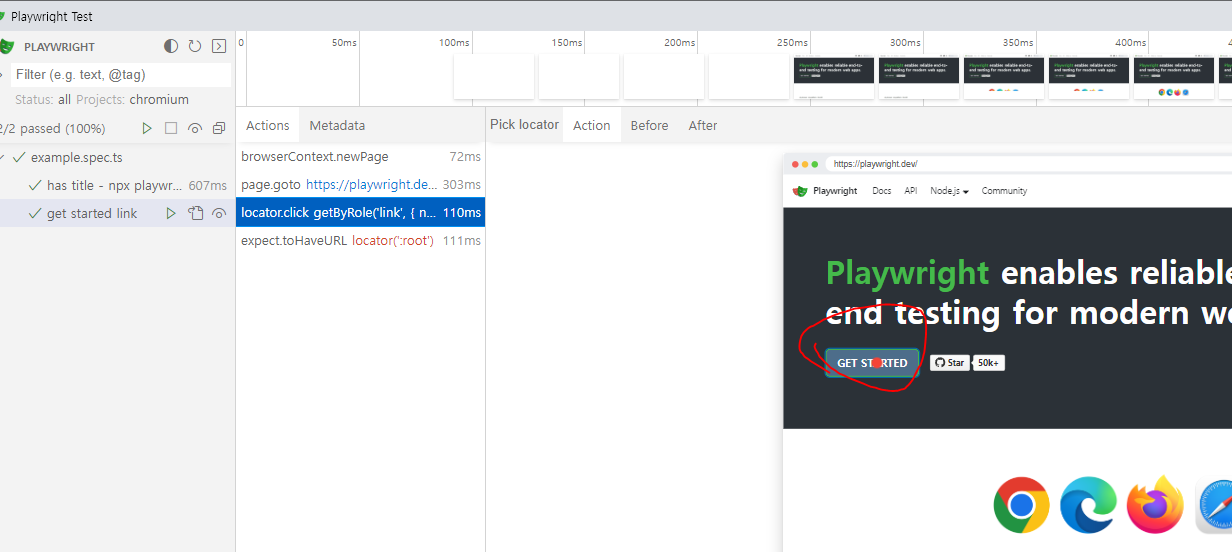Open the Status: all filter
Image resolution: width=1232 pixels, height=552 pixels.
43,99
